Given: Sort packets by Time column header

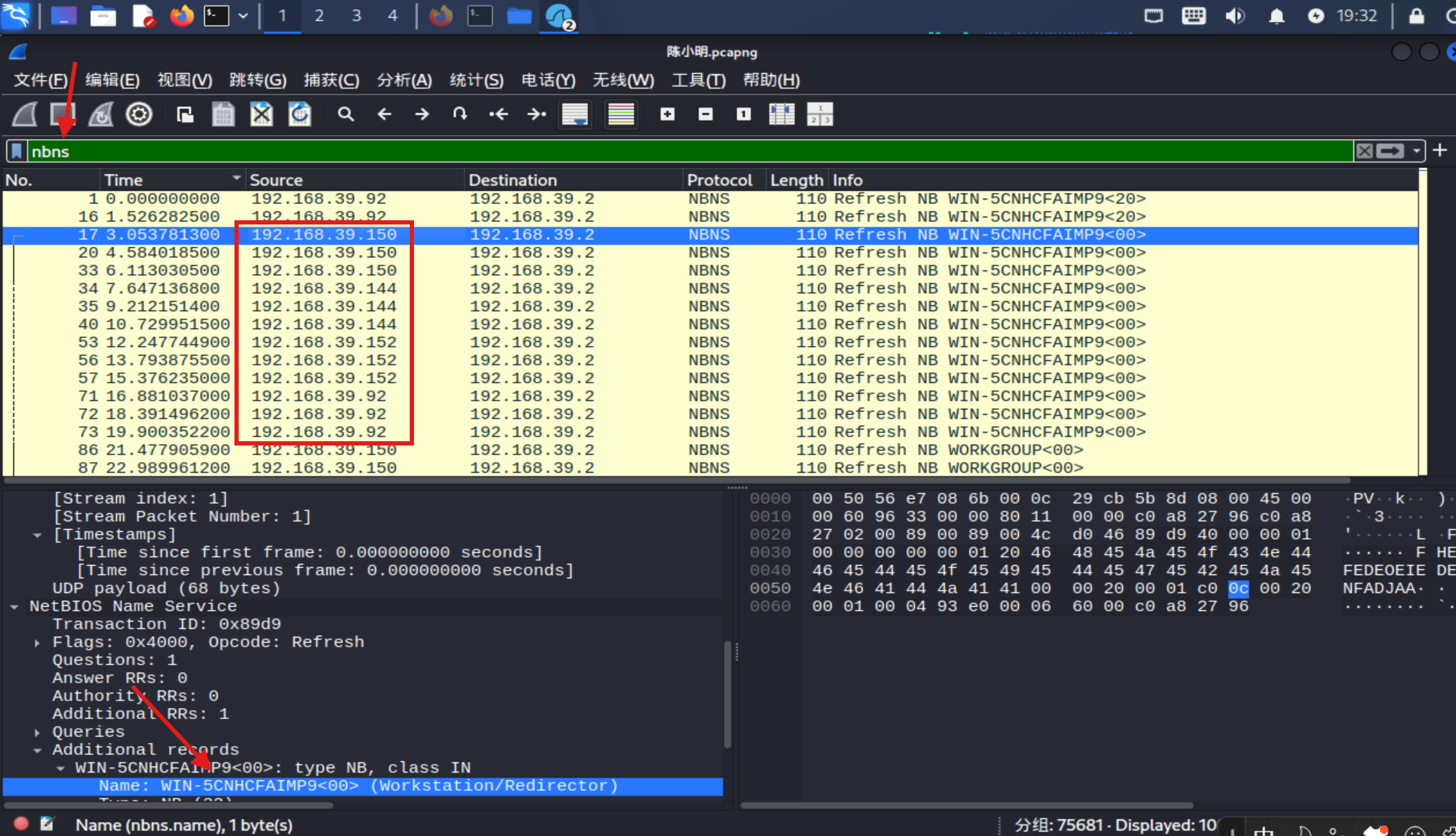Looking at the screenshot, I should tap(172, 180).
